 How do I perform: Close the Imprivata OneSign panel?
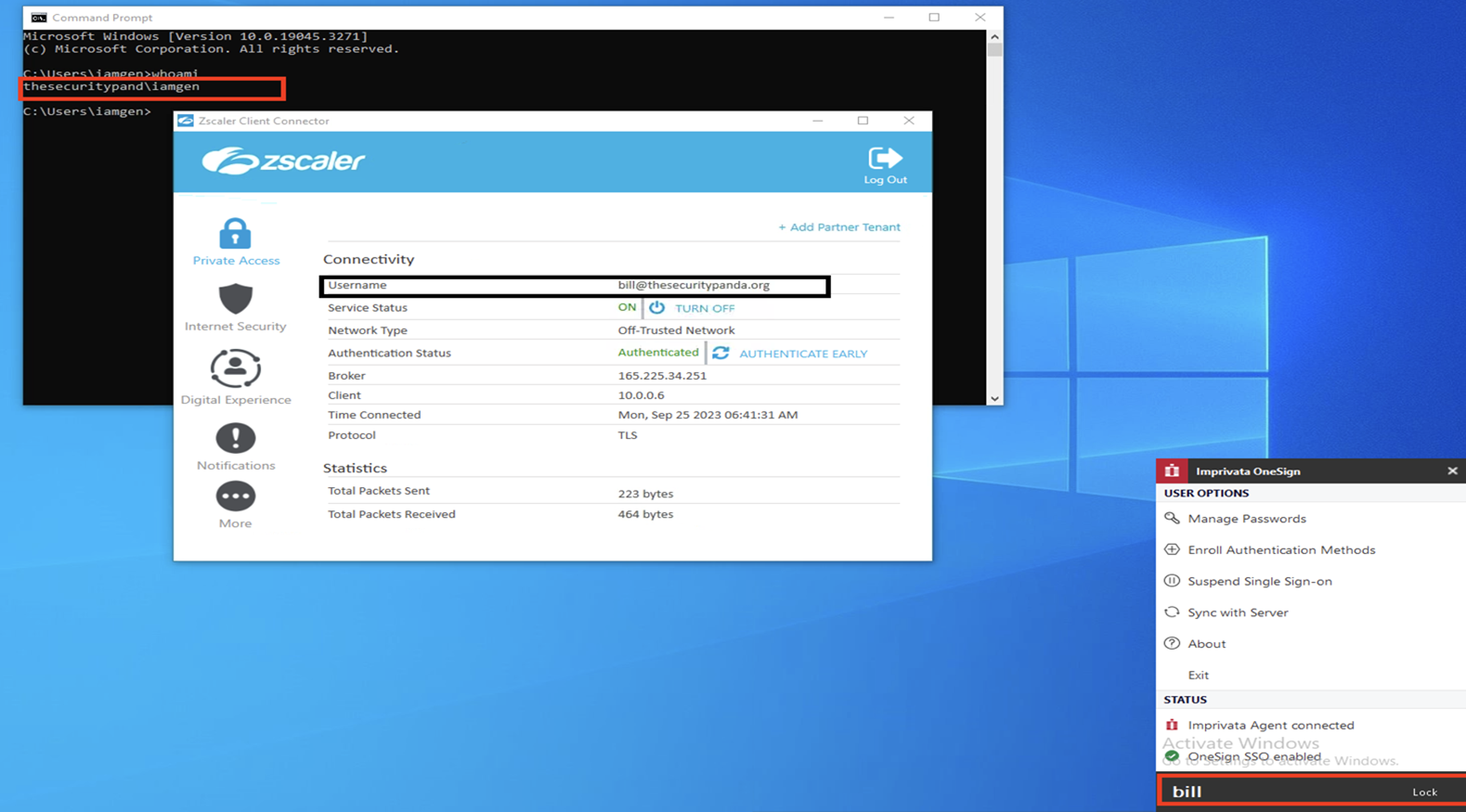coord(1452,470)
